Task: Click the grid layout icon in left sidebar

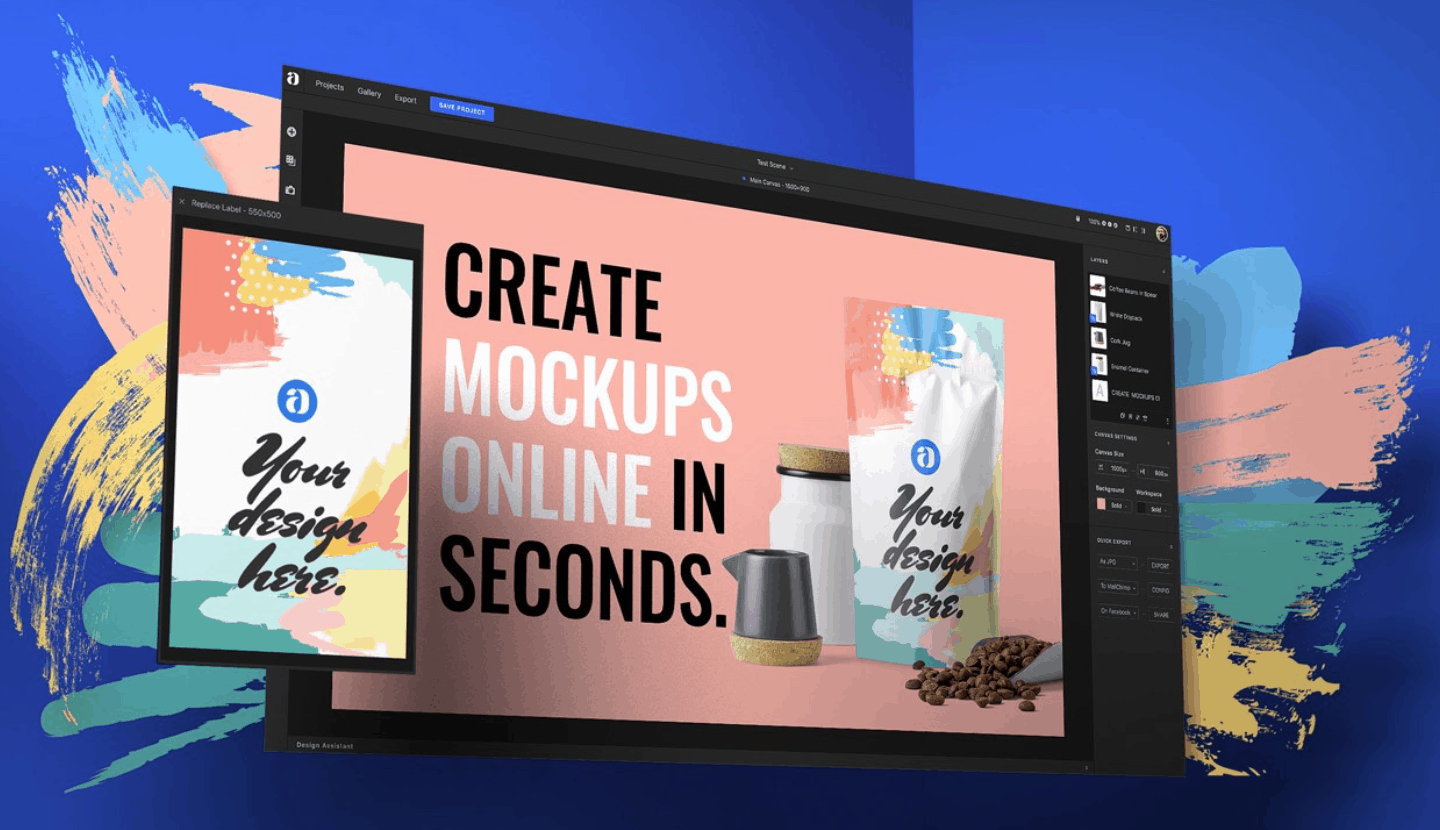Action: [291, 160]
